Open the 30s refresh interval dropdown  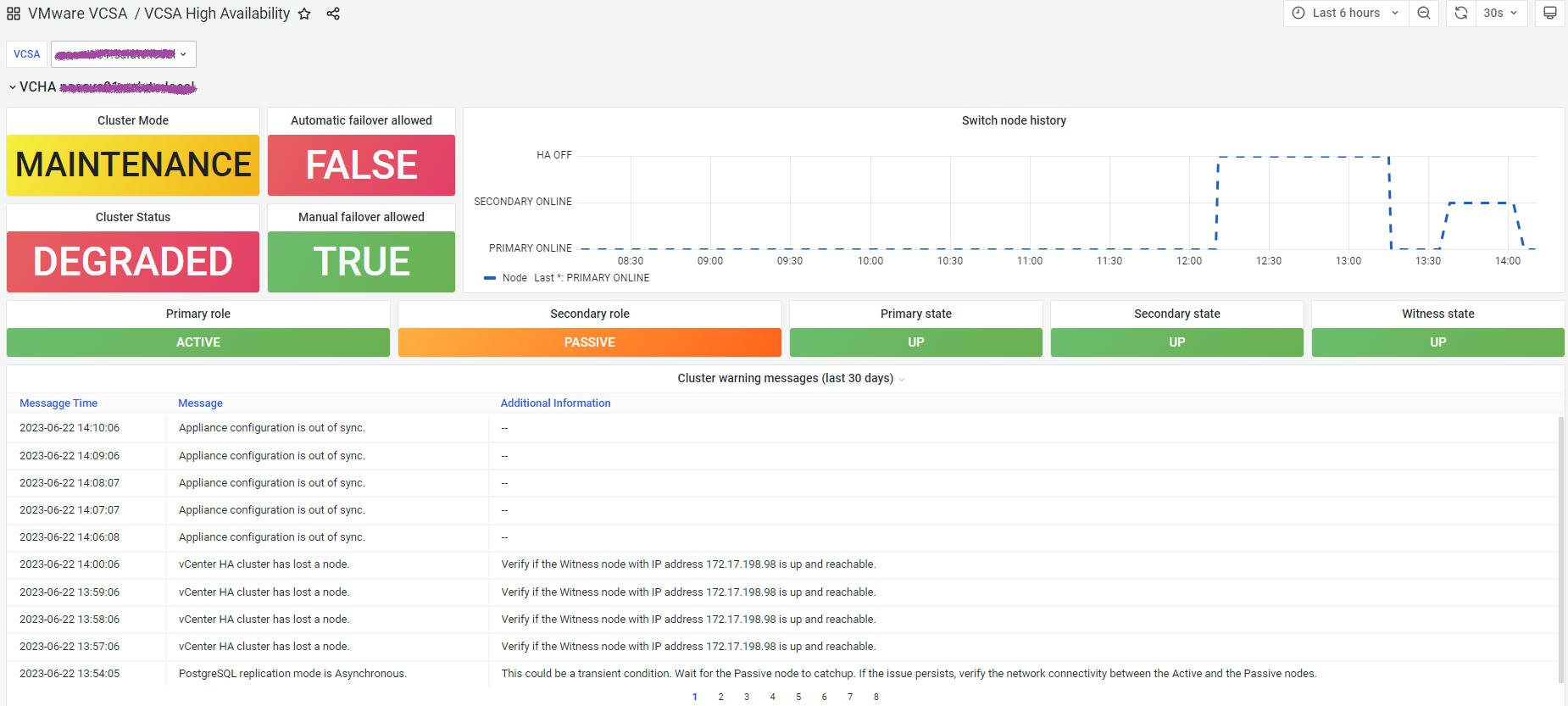(x=1501, y=13)
